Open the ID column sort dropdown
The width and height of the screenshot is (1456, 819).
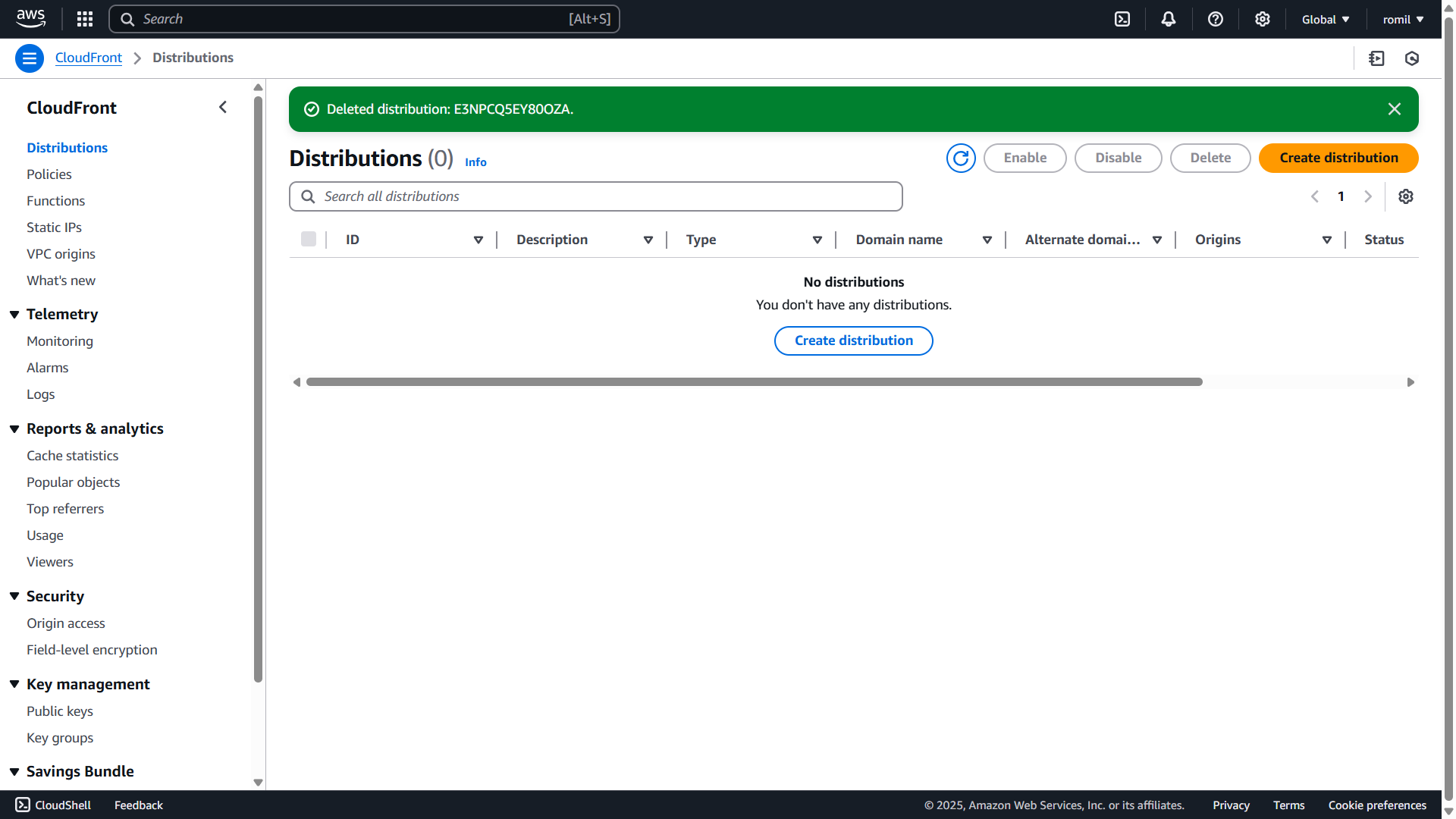(x=479, y=240)
